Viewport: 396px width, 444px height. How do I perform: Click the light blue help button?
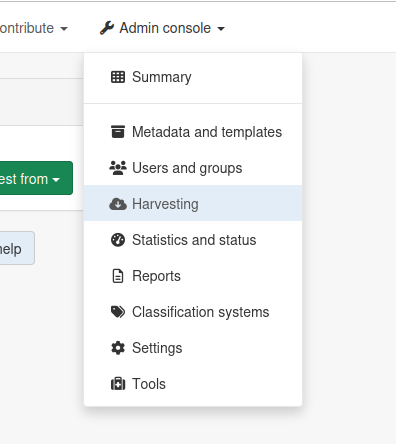click(x=17, y=248)
